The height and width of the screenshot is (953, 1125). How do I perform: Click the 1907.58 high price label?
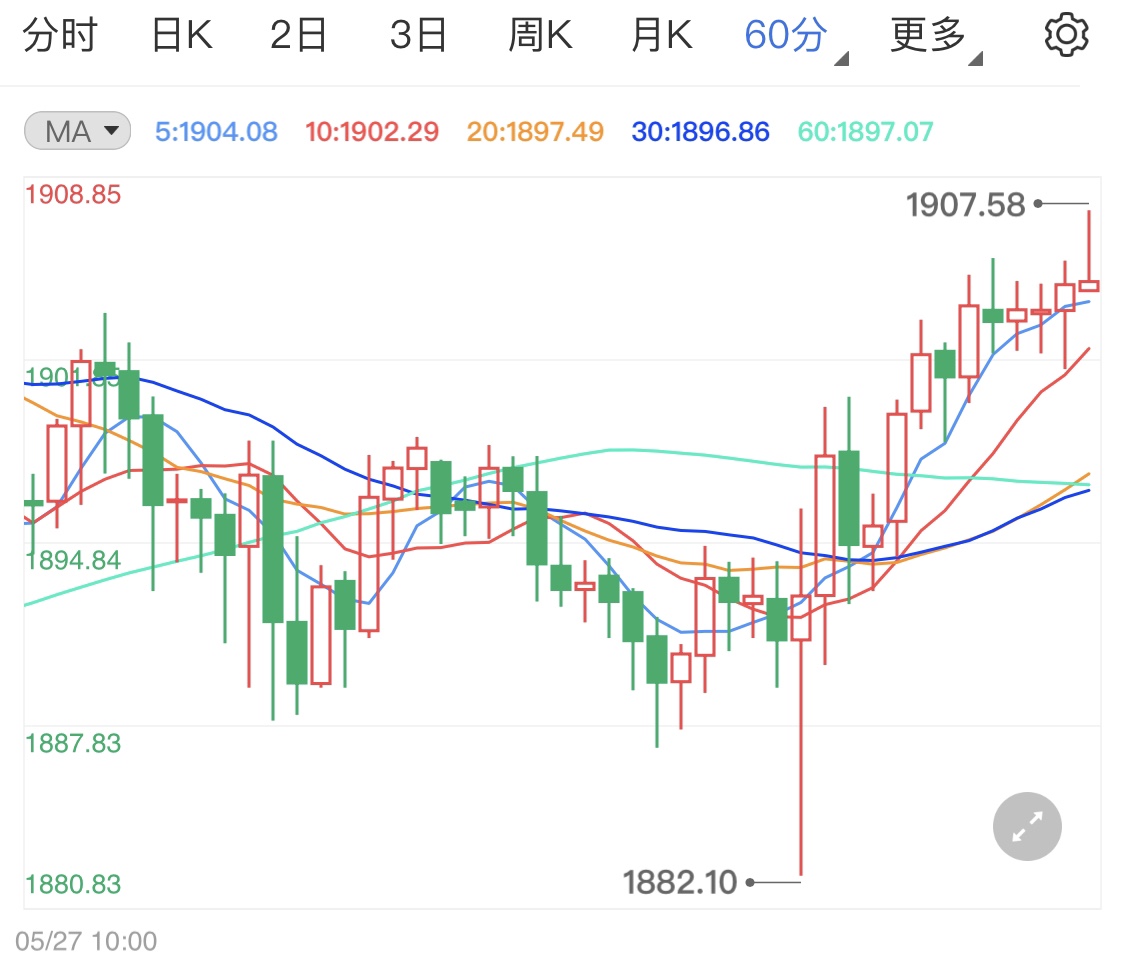965,205
